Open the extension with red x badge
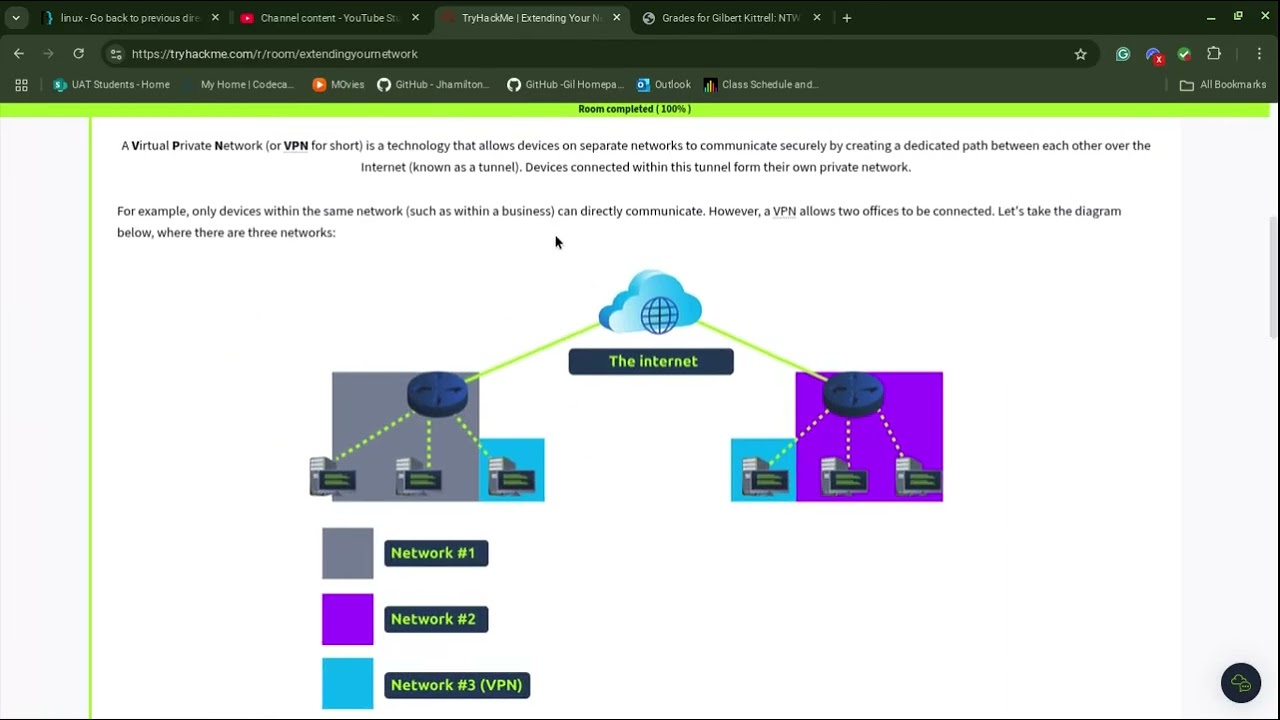Image resolution: width=1280 pixels, height=720 pixels. point(1154,55)
